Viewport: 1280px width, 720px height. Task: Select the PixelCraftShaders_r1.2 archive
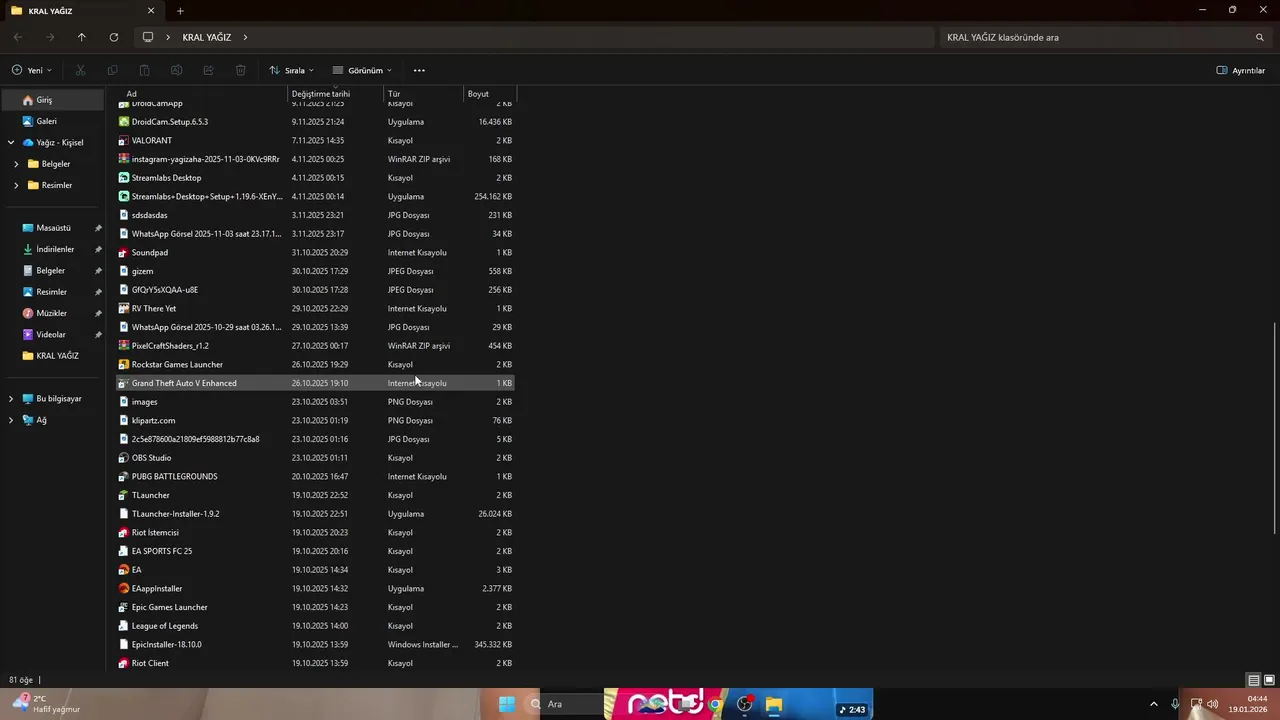click(316, 346)
